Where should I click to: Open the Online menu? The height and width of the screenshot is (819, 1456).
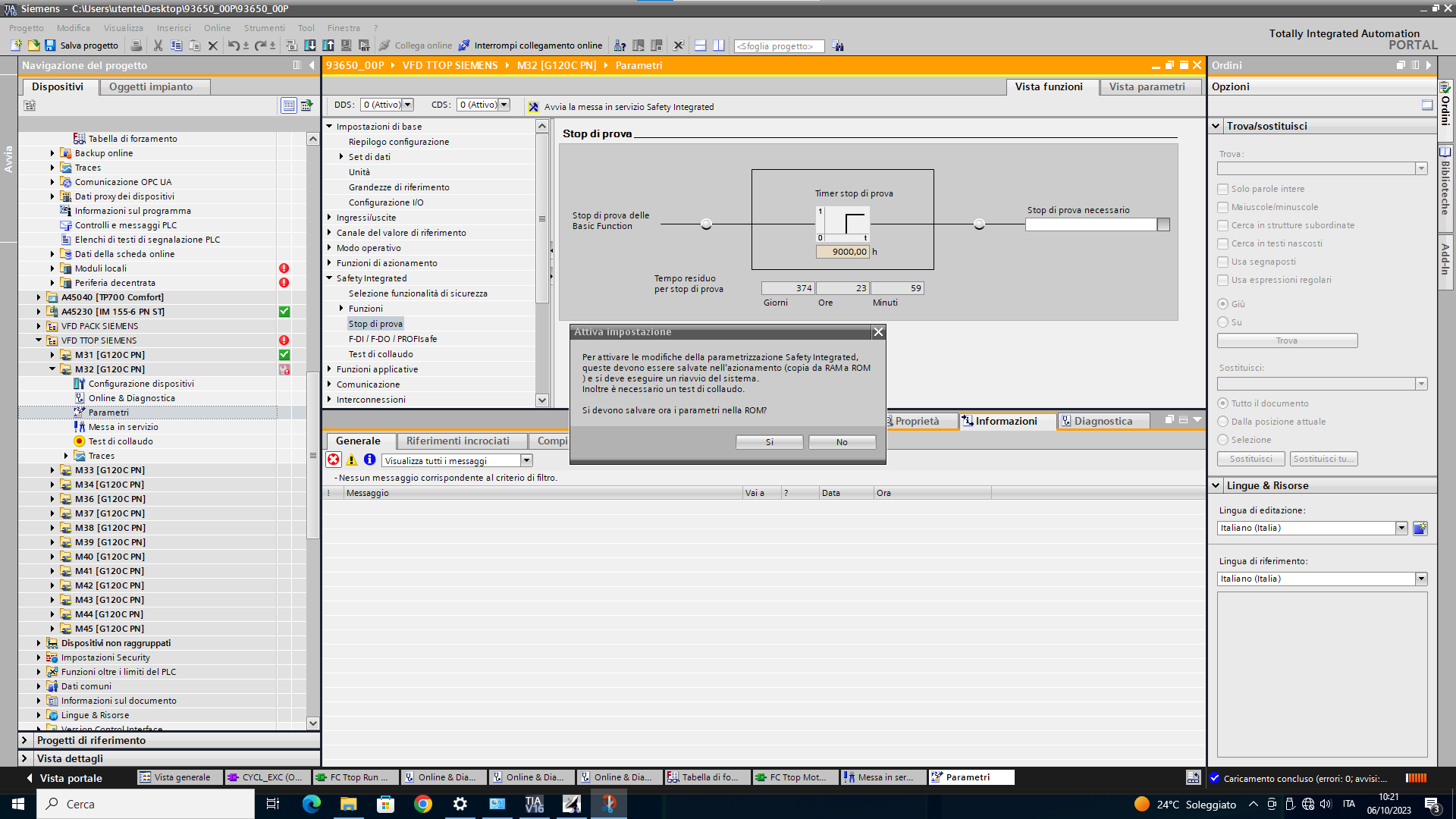(217, 28)
